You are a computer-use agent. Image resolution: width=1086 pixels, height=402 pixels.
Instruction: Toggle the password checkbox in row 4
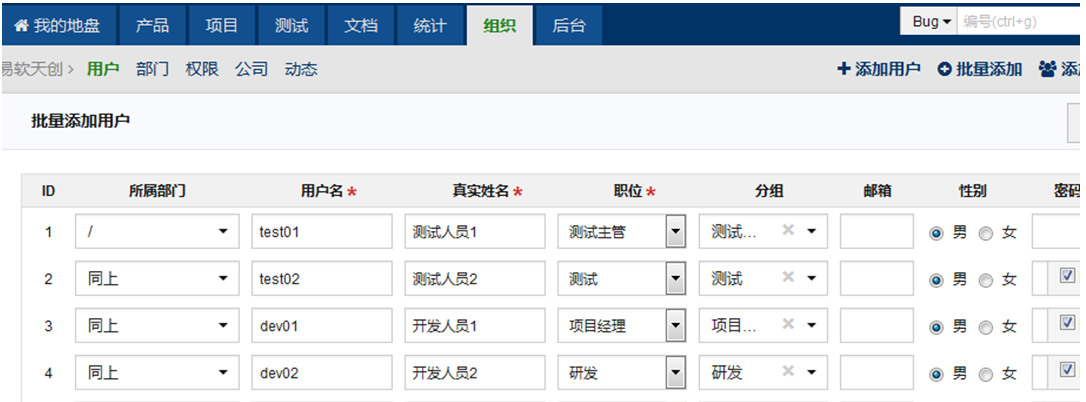[1067, 369]
